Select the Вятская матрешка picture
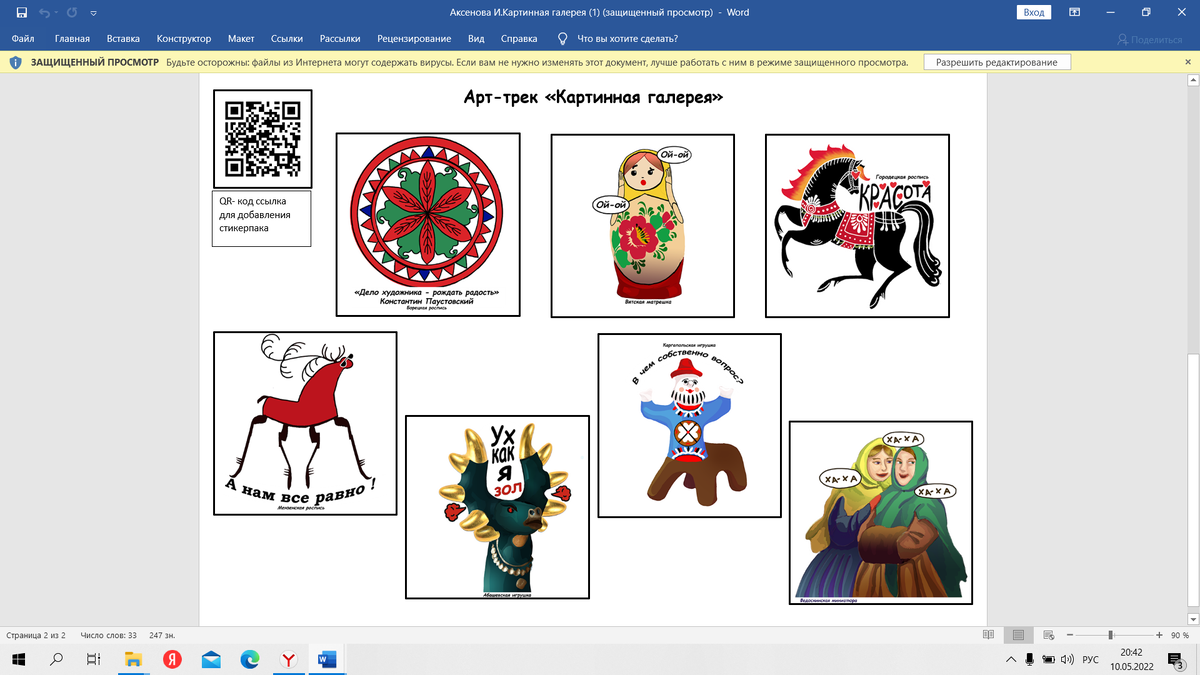The image size is (1200, 675). click(x=643, y=225)
